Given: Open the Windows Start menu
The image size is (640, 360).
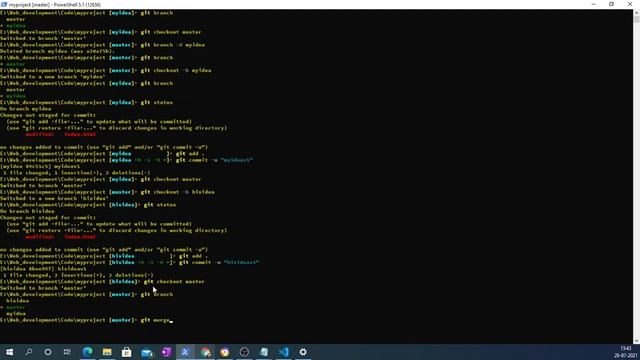Looking at the screenshot, I should click(9, 352).
